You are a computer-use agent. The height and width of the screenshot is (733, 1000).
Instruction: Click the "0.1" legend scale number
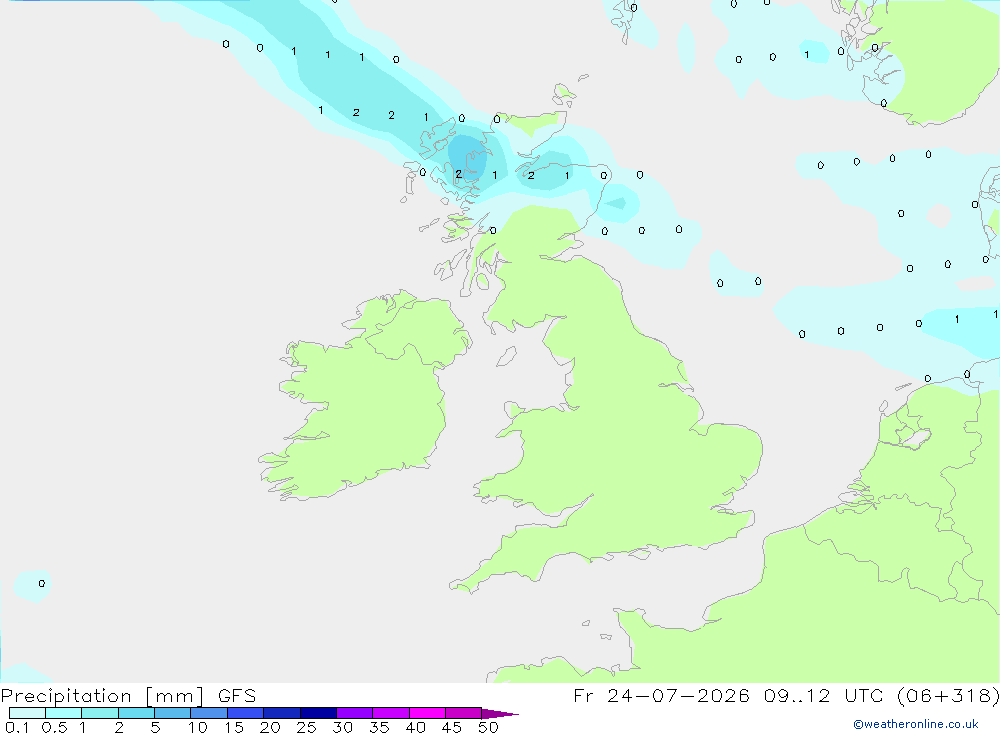pos(17,727)
